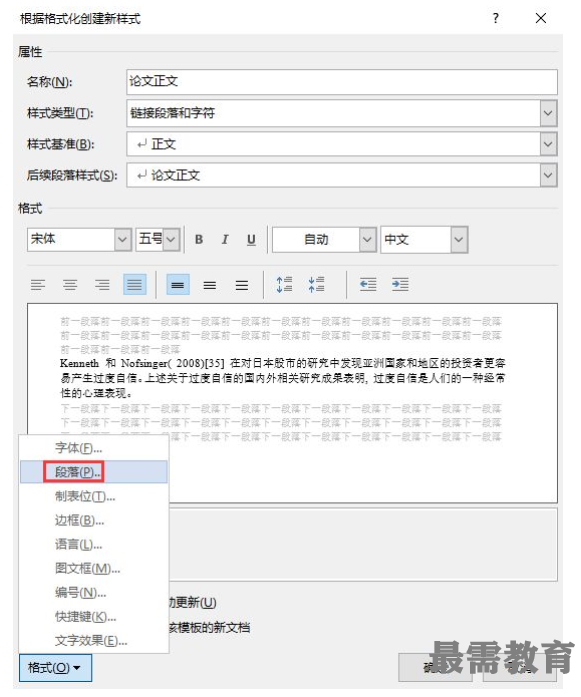
Task: Toggle Underline formatting button
Action: 251,240
